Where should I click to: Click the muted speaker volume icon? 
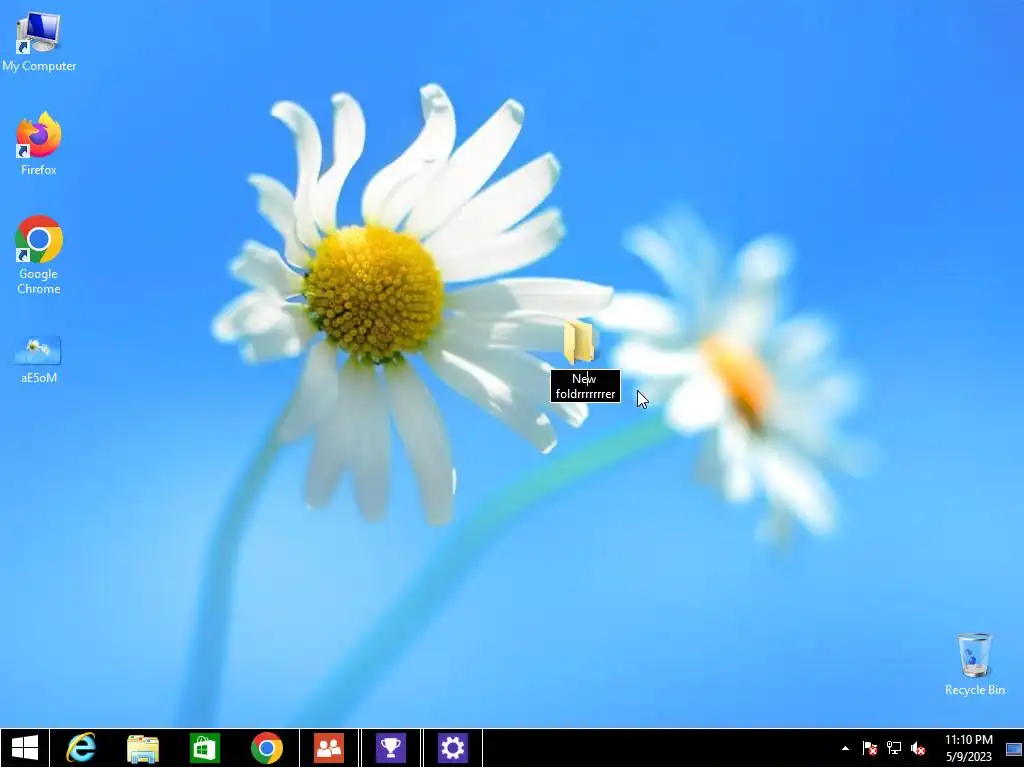[x=918, y=748]
